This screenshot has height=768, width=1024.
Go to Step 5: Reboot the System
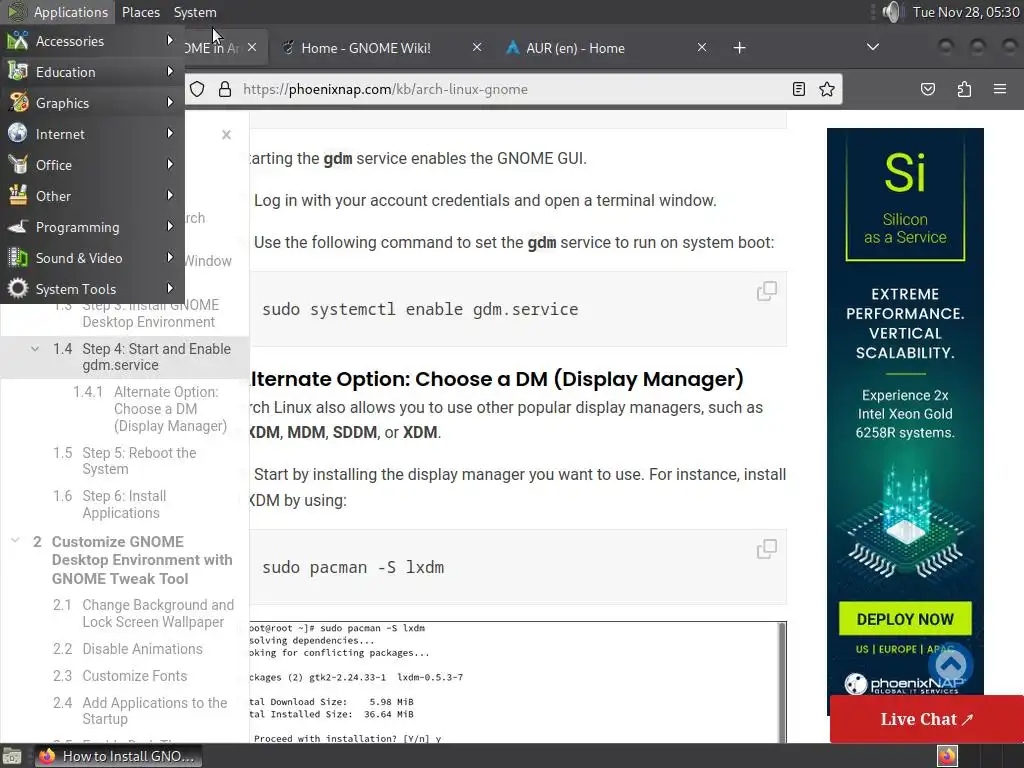(138, 461)
